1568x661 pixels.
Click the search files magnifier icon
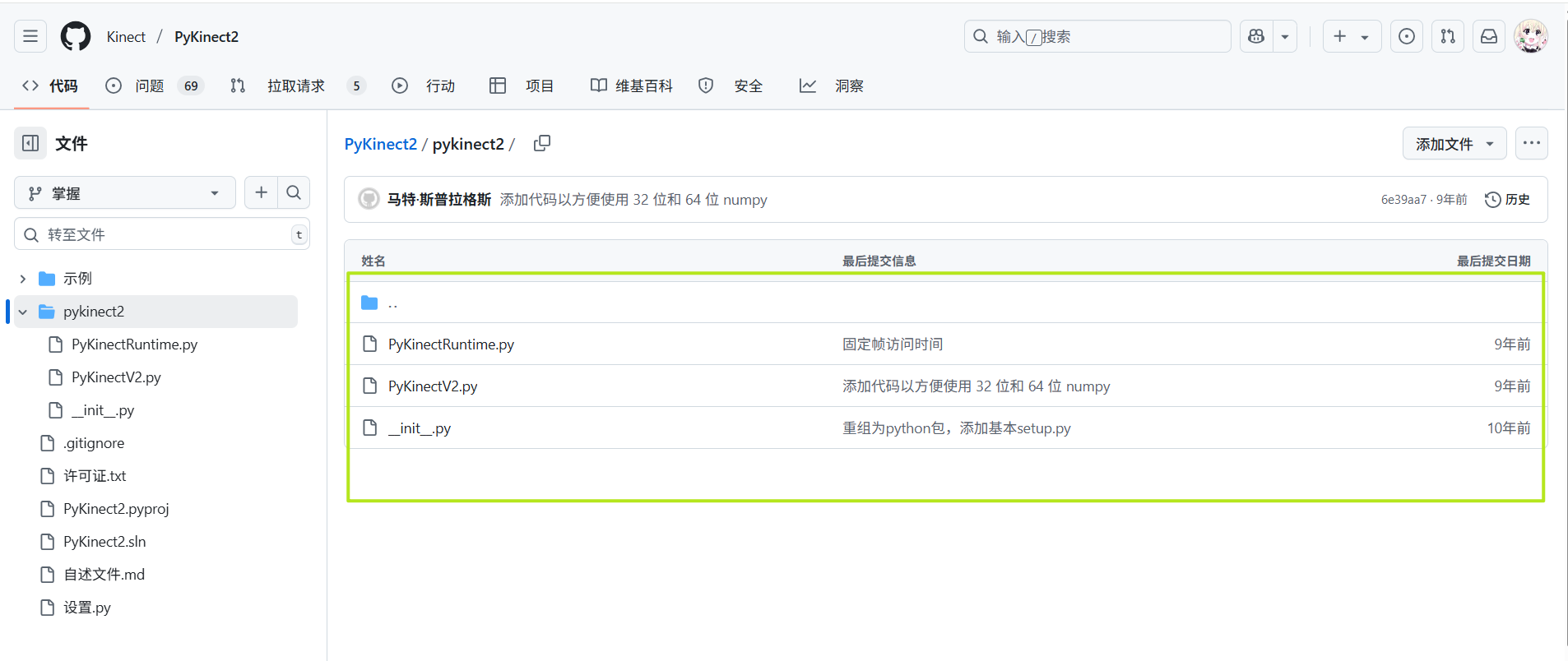pyautogui.click(x=294, y=192)
